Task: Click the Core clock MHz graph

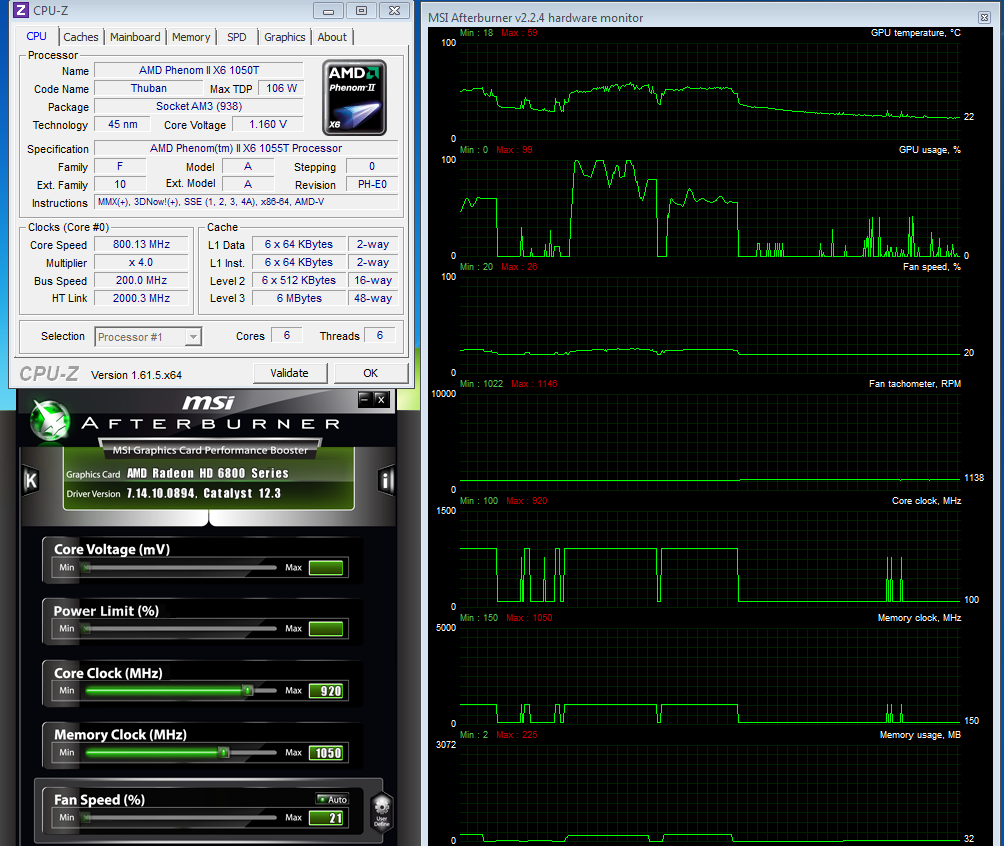Action: pos(710,559)
